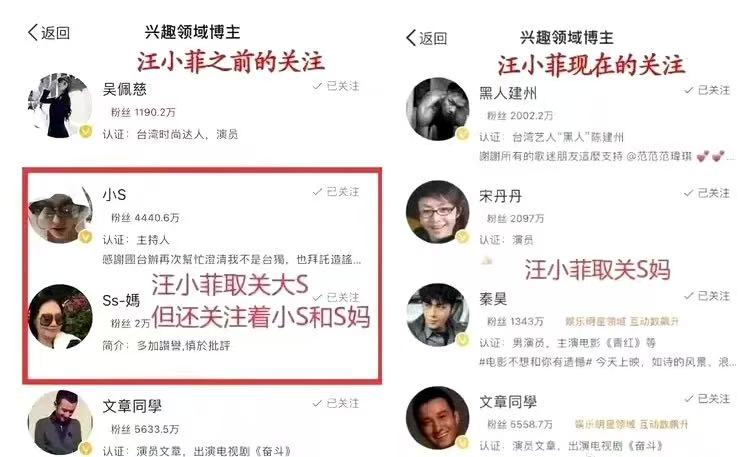Click 秦昊 娱乐明星领域 互动数飙升 tag
The height and width of the screenshot is (457, 750).
[622, 322]
